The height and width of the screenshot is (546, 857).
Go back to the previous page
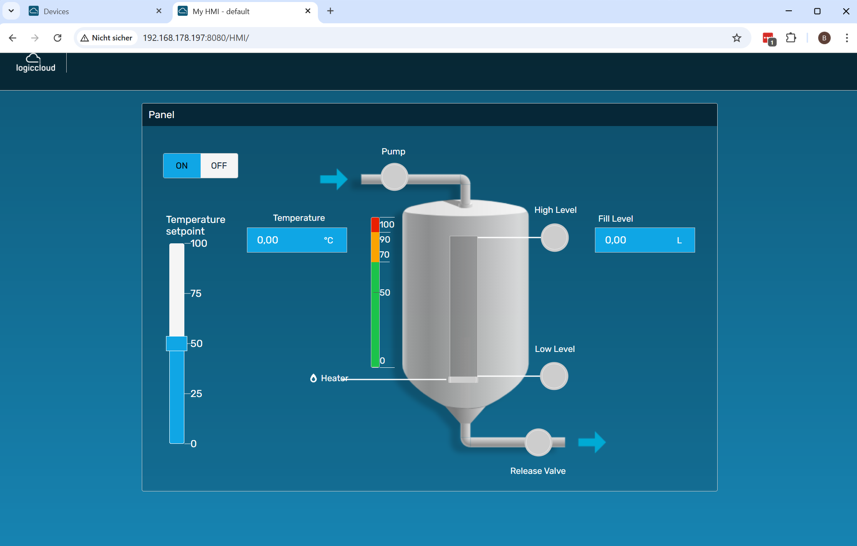(13, 38)
